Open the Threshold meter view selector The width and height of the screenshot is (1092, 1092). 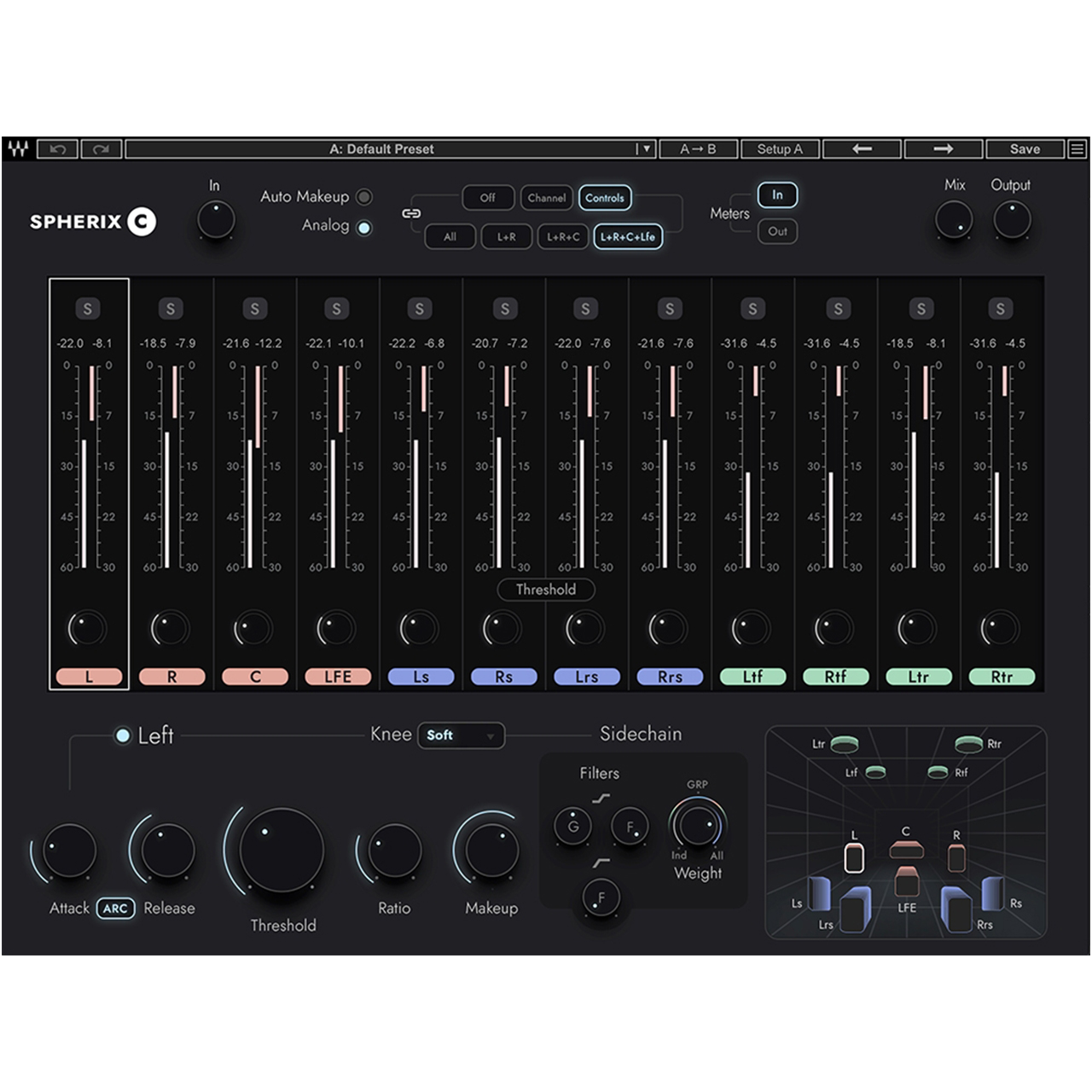pos(546,590)
